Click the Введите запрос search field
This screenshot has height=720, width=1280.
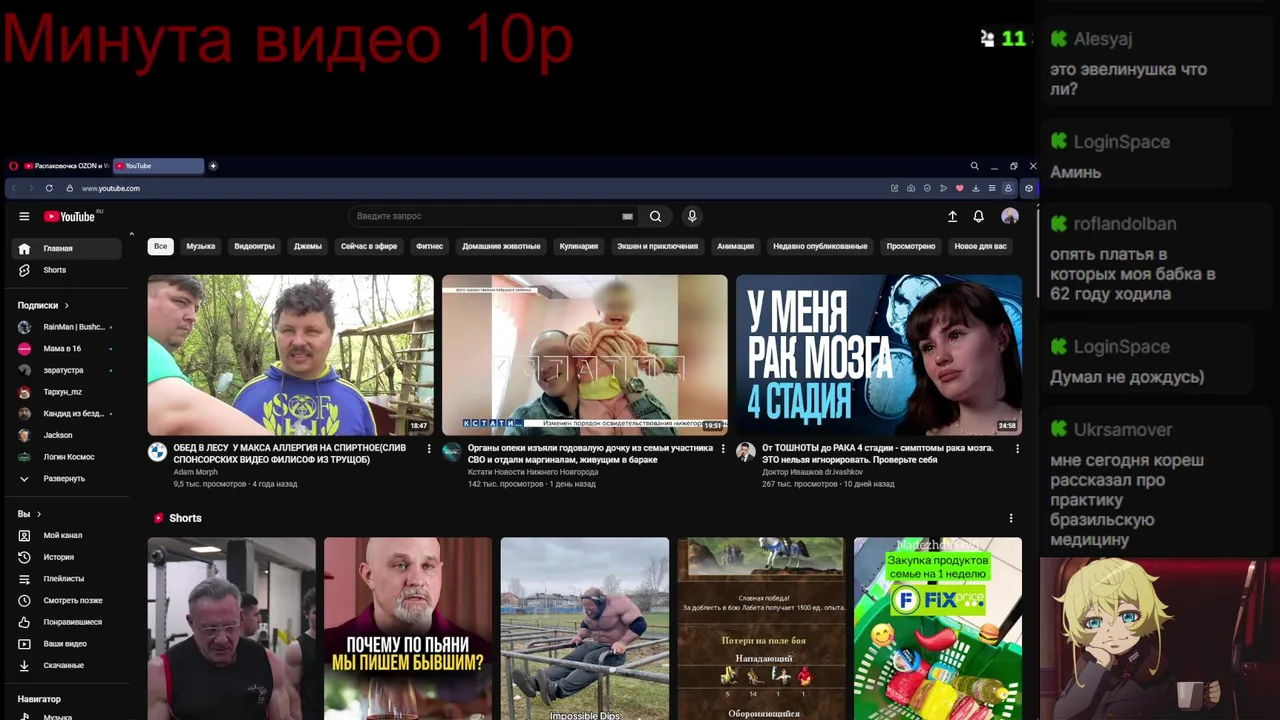[490, 216]
